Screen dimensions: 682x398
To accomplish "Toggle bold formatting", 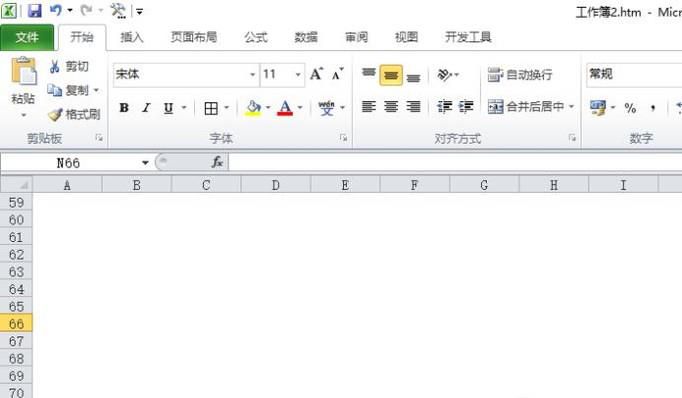I will click(x=124, y=107).
